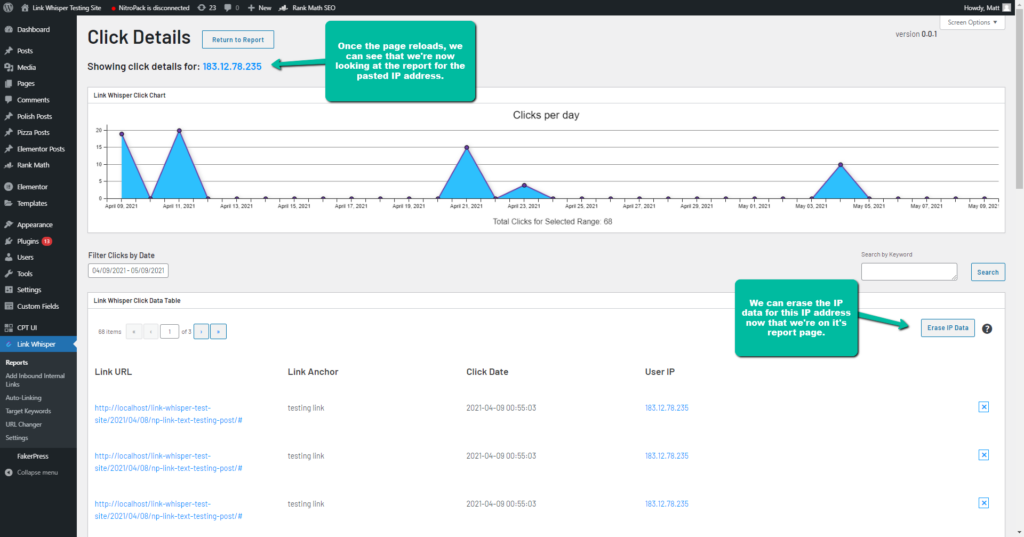Open second row Link URL
The image size is (1024, 537).
coord(168,462)
